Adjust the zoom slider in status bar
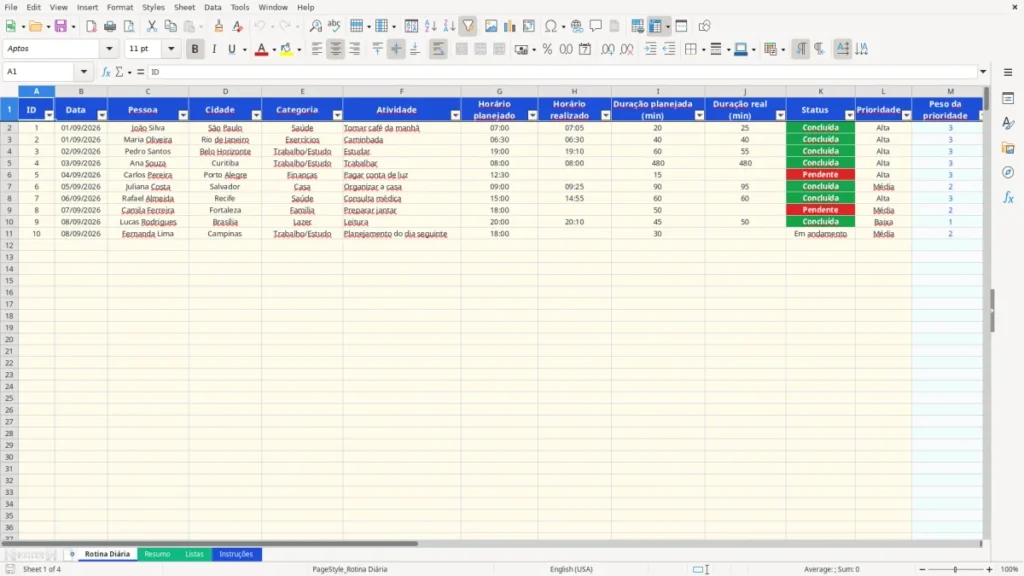 pyautogui.click(x=955, y=569)
